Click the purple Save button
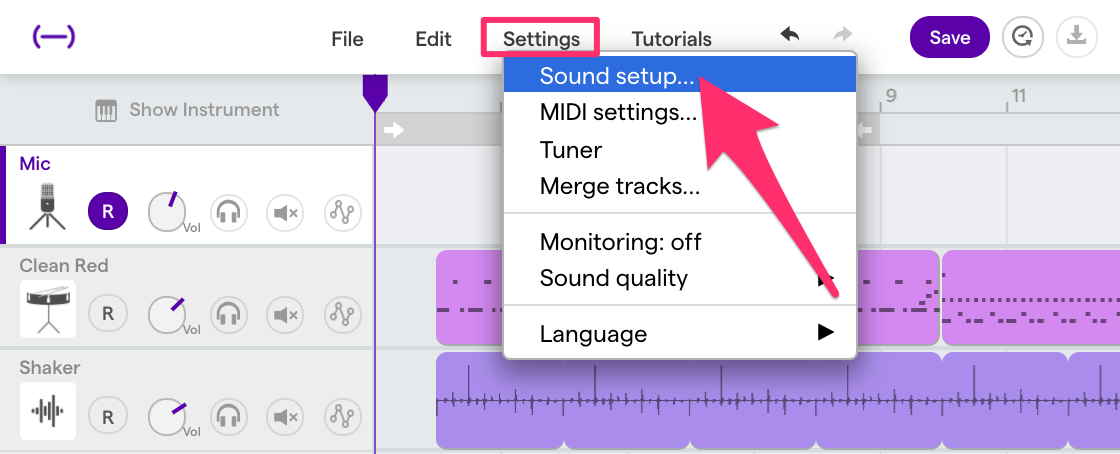1120x454 pixels. coord(949,37)
